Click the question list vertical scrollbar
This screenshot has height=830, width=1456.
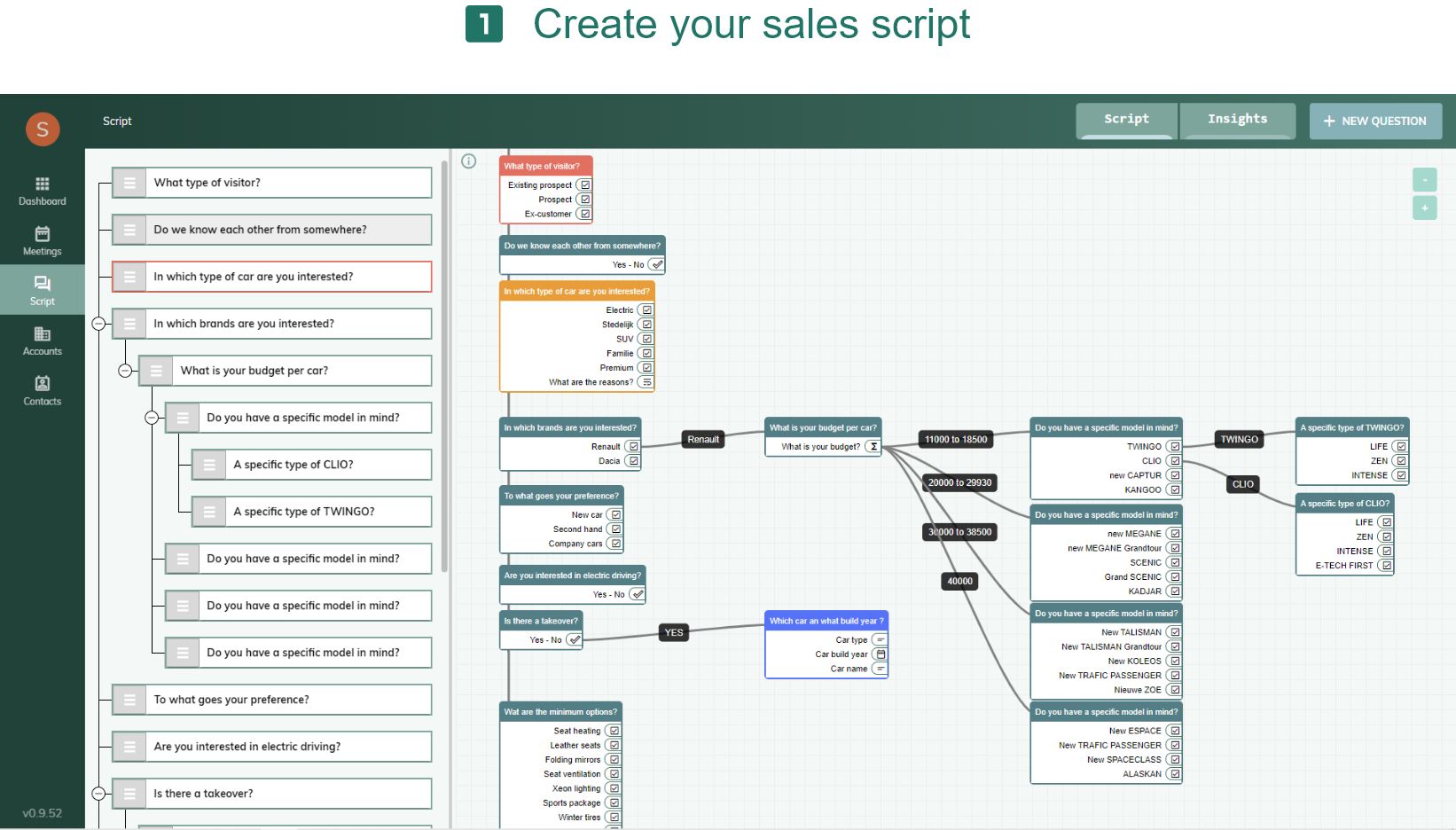coord(444,364)
